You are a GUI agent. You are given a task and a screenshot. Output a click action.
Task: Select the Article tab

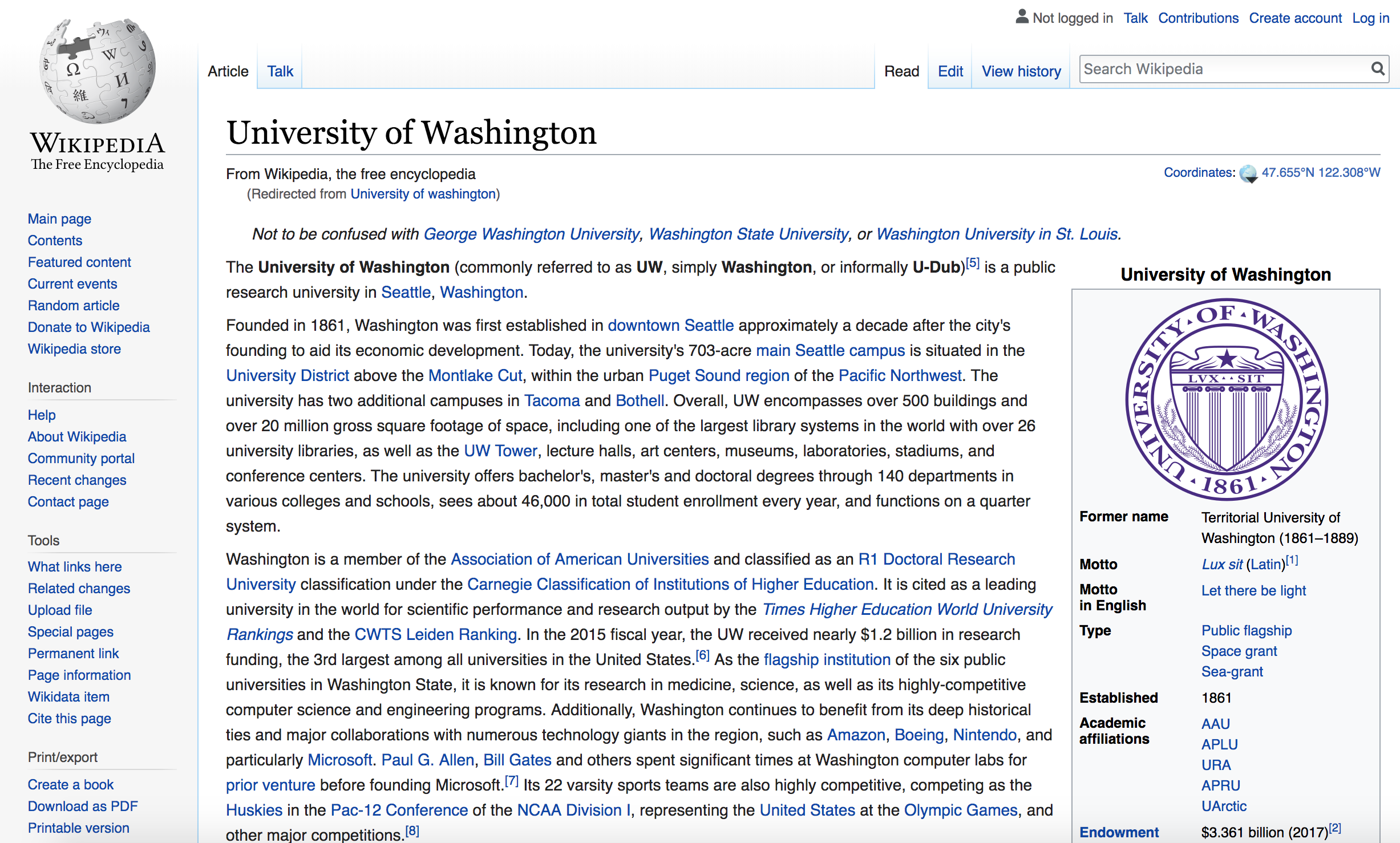pos(228,71)
